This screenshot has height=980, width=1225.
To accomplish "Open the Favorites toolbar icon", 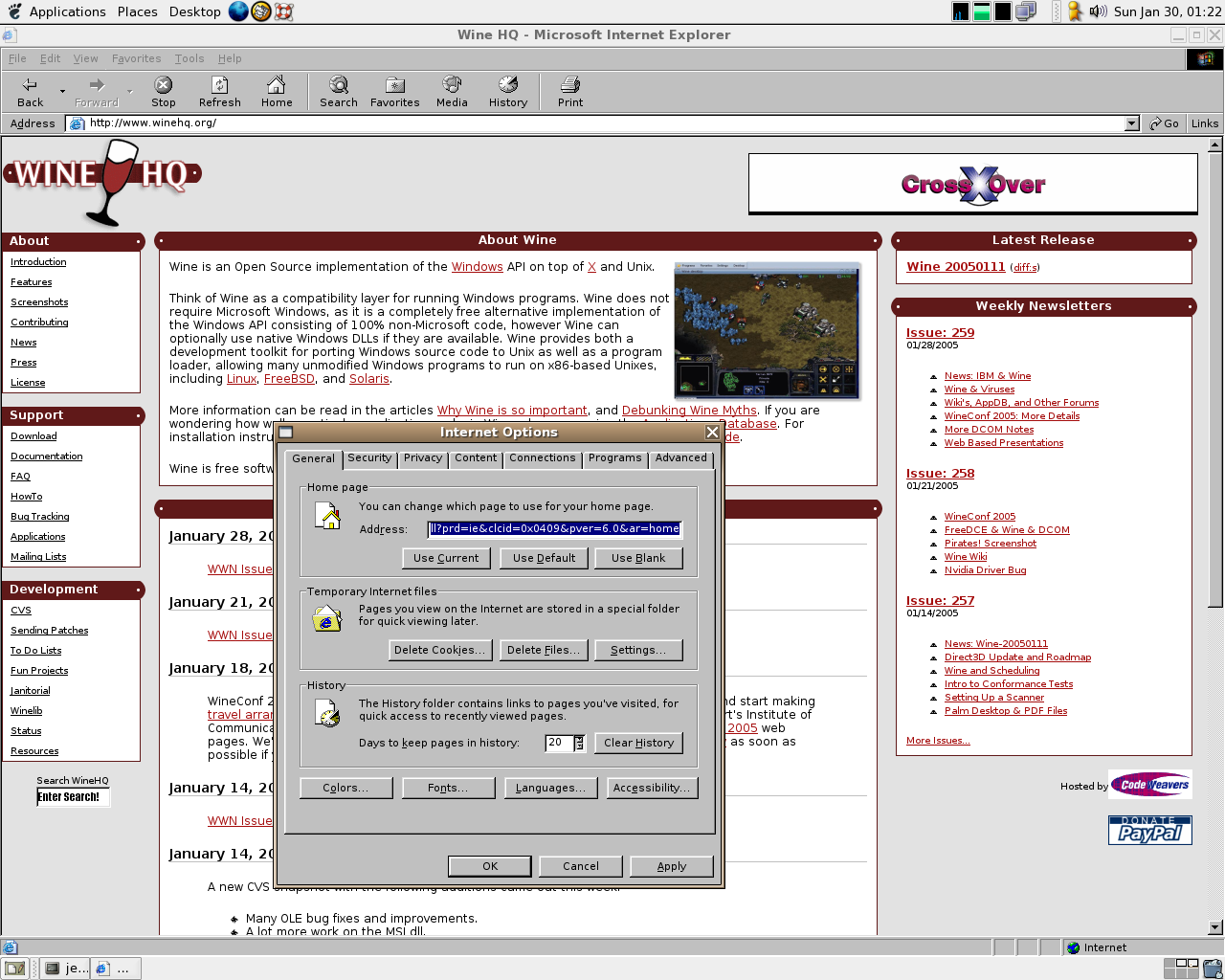I will coord(395,85).
